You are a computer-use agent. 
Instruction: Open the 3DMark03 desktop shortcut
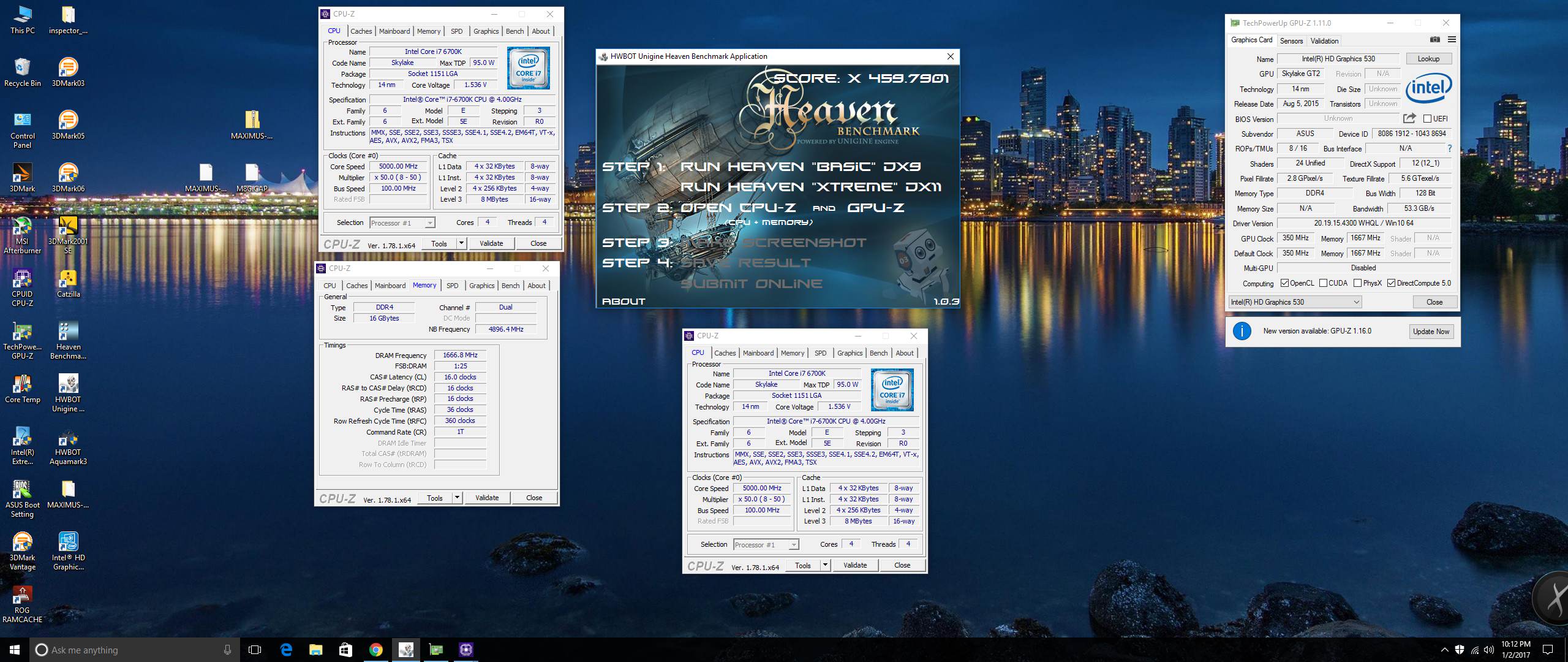(x=68, y=72)
